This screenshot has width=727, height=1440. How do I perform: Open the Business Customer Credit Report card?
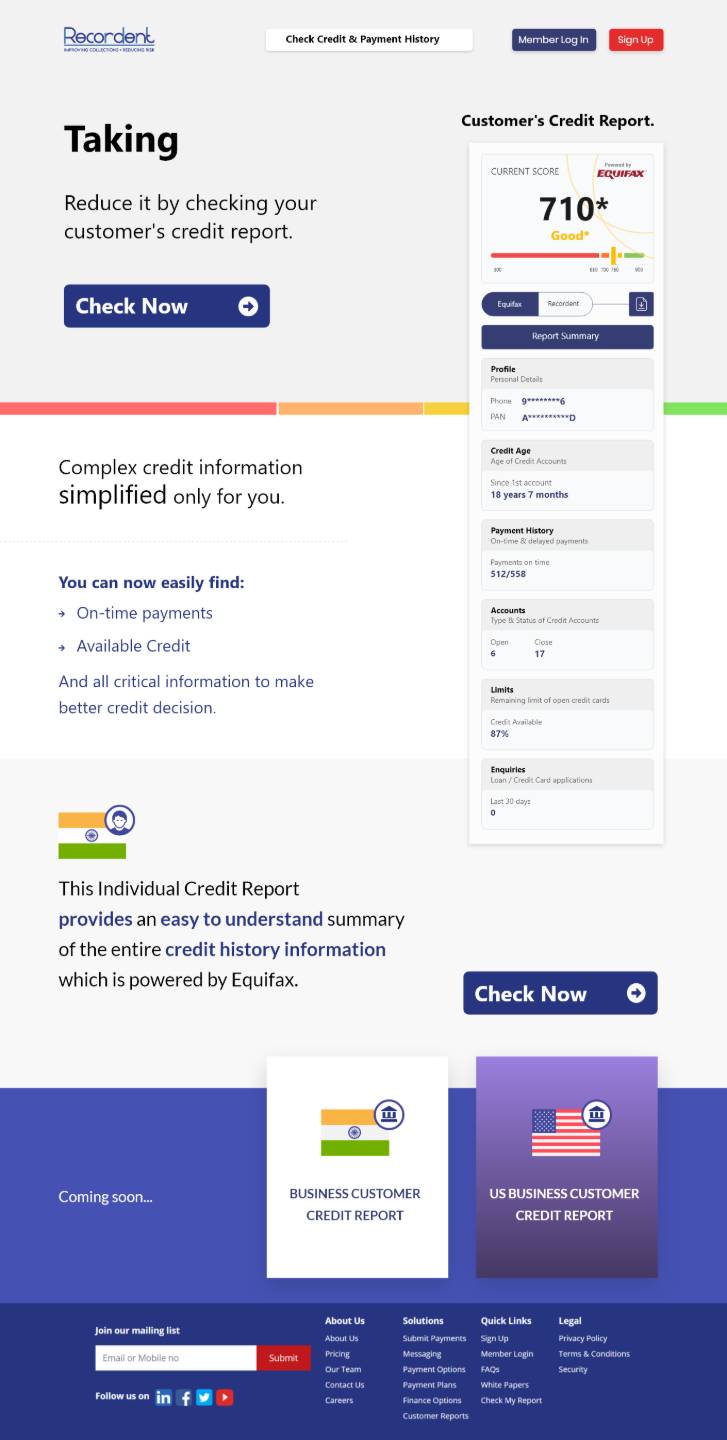pos(356,1166)
